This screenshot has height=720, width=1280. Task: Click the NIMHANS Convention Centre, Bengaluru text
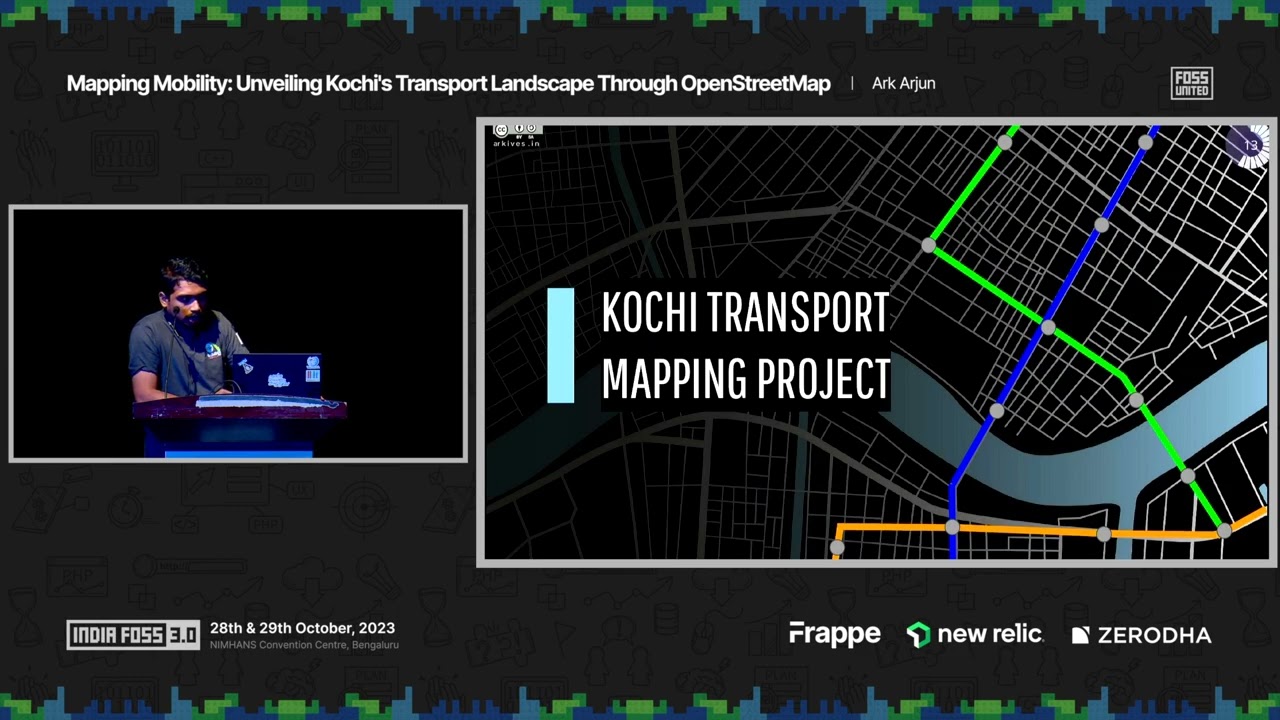point(304,645)
